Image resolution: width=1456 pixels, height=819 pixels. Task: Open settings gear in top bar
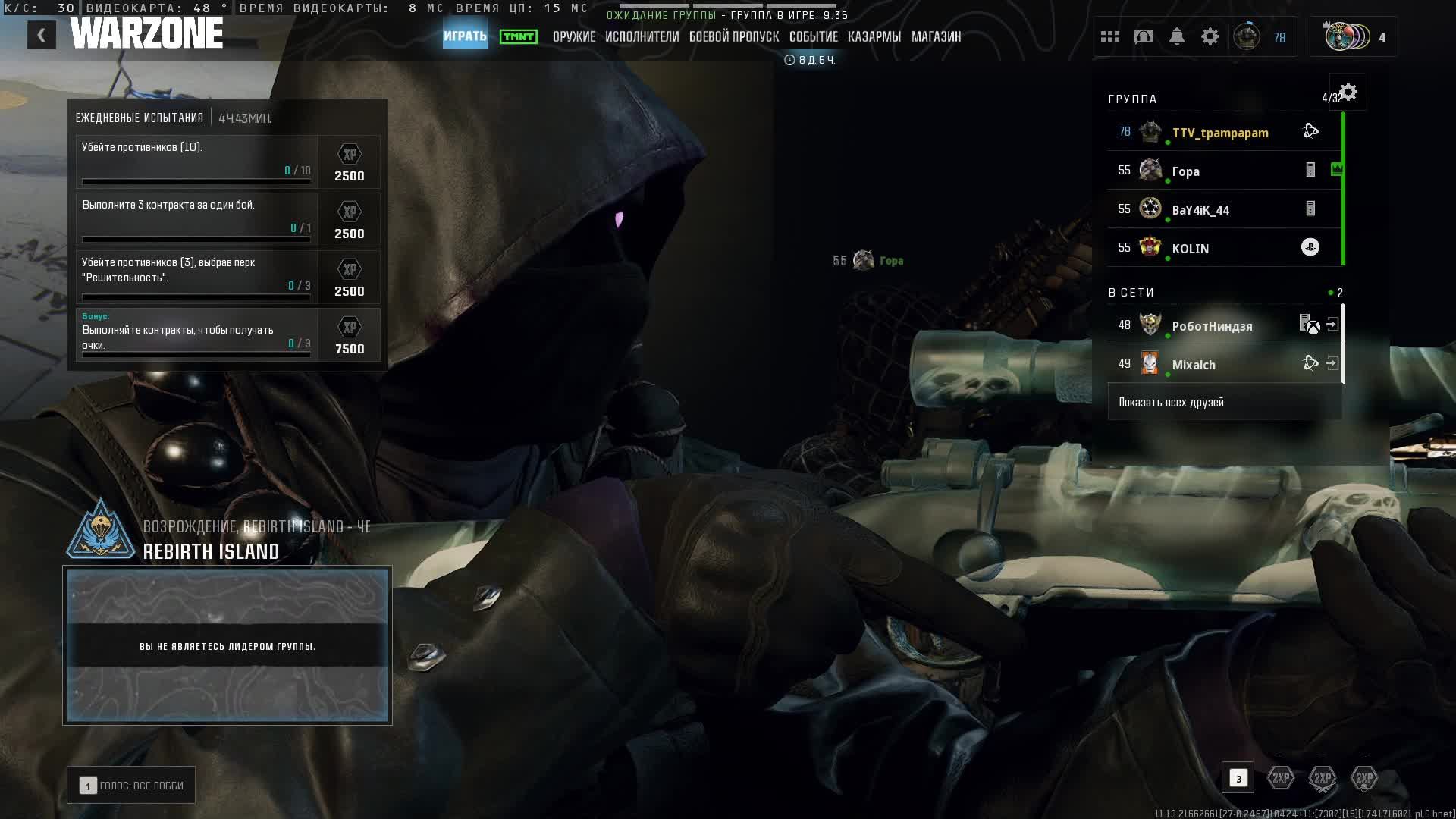coord(1210,36)
